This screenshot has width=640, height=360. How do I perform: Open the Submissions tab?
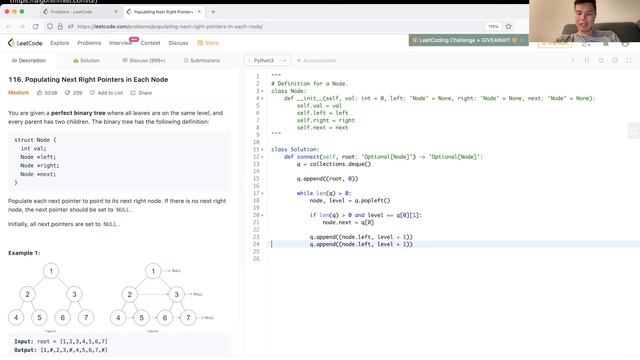click(202, 60)
